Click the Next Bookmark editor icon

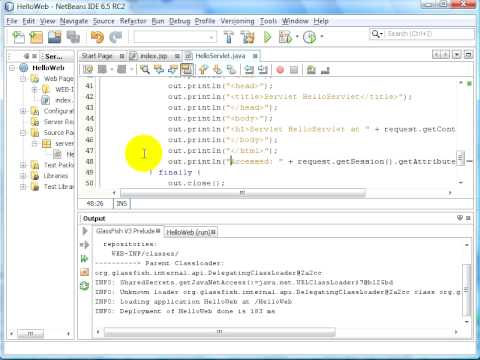click(x=217, y=69)
